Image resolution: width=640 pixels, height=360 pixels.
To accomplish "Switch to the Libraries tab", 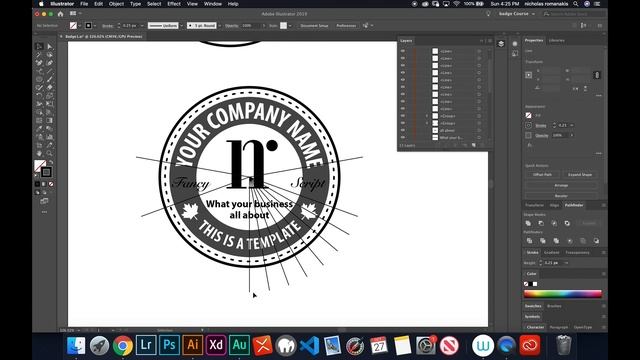I will click(x=557, y=40).
